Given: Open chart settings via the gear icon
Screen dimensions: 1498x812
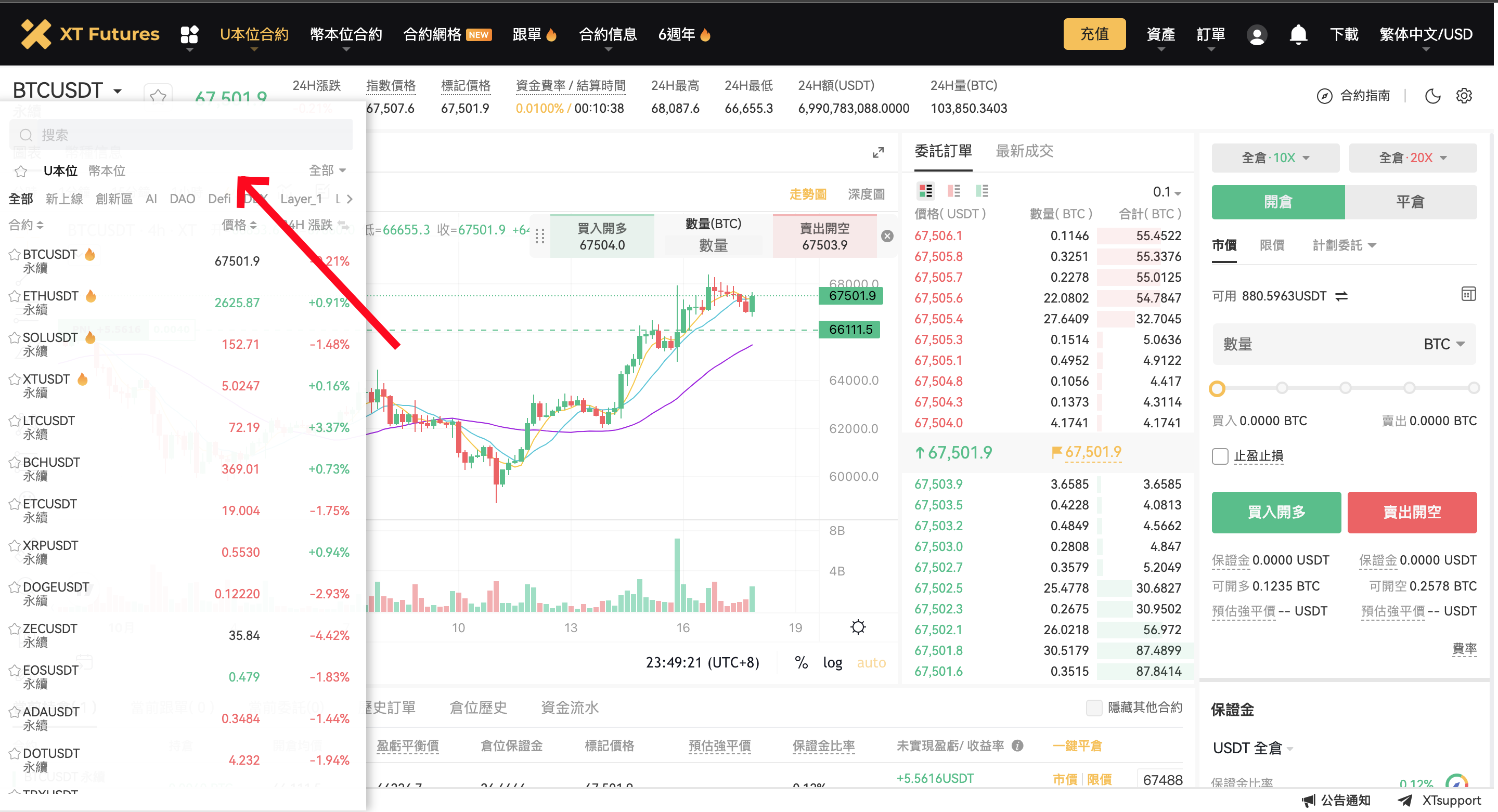Looking at the screenshot, I should 1464,96.
